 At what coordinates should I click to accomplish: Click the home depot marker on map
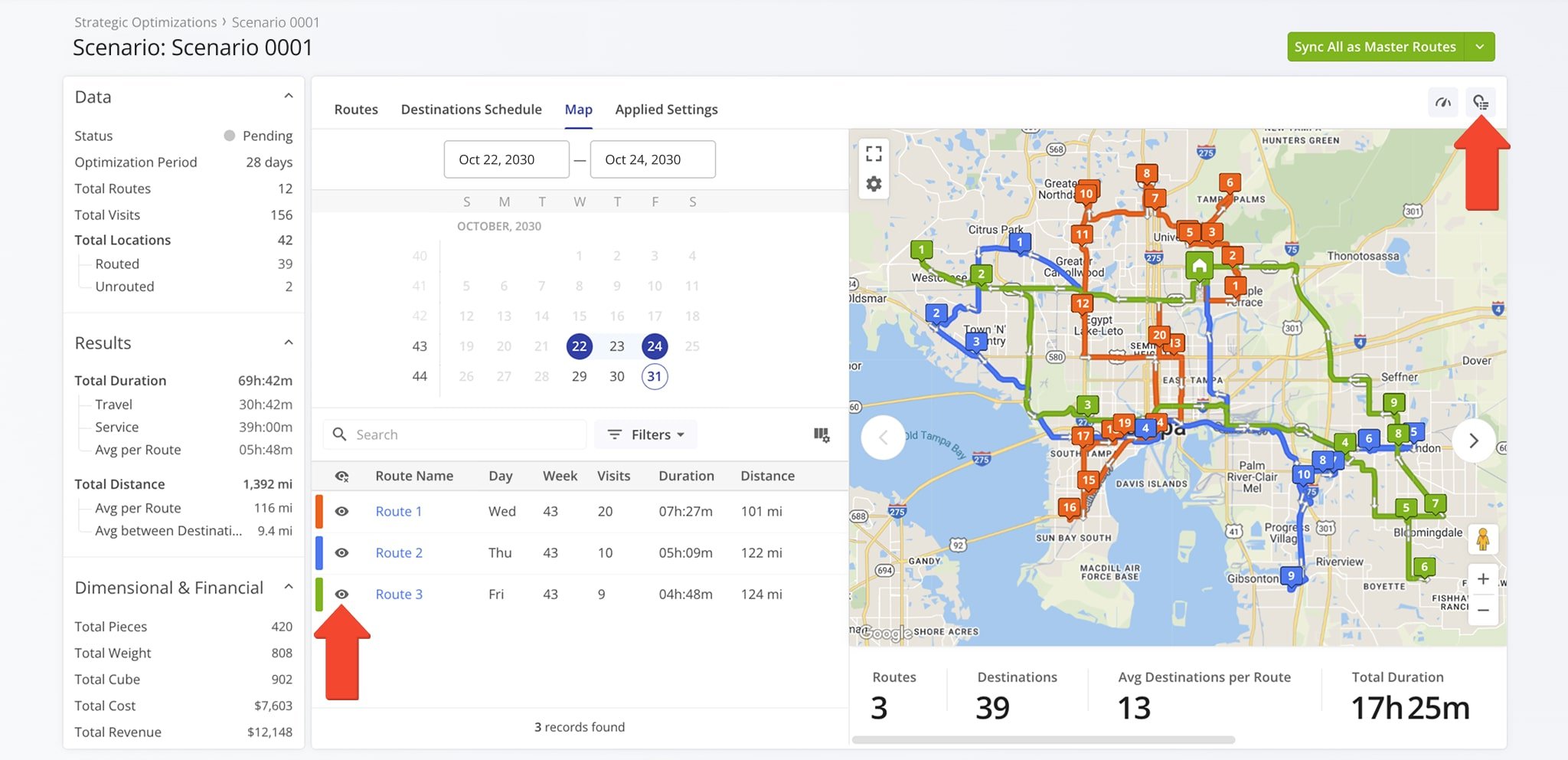[1200, 266]
